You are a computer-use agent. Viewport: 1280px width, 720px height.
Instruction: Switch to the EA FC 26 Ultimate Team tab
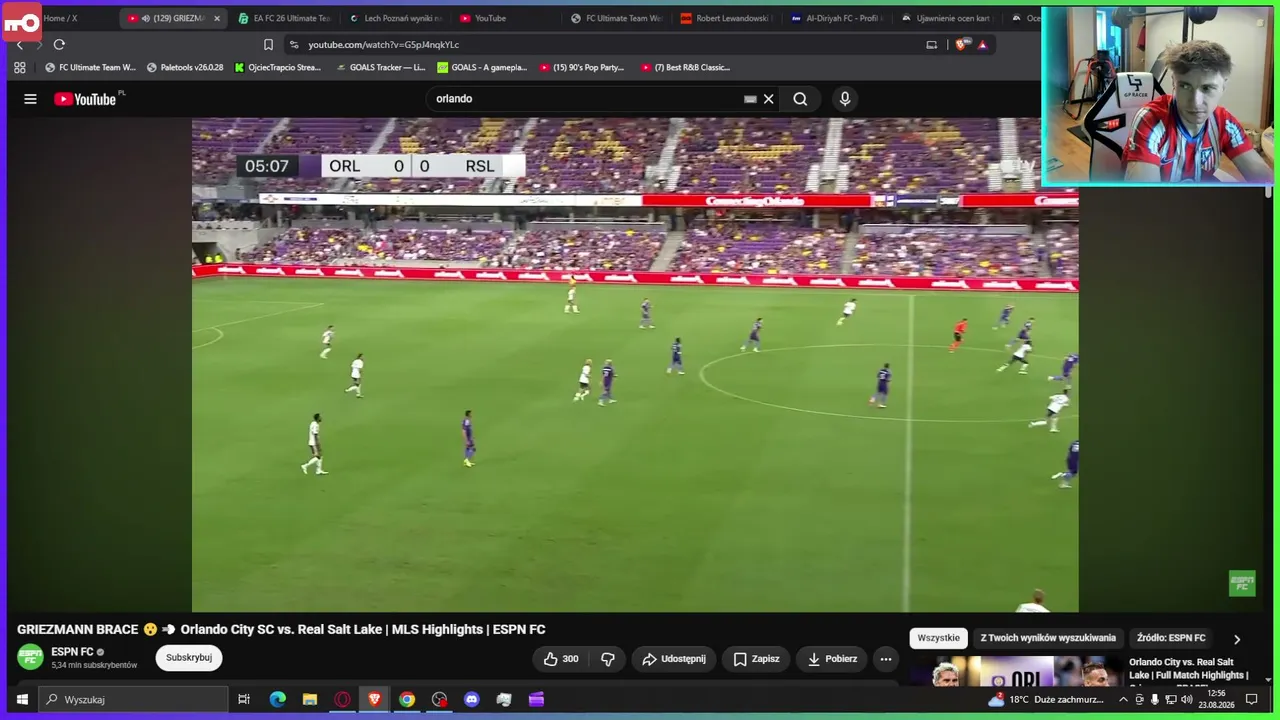point(283,18)
